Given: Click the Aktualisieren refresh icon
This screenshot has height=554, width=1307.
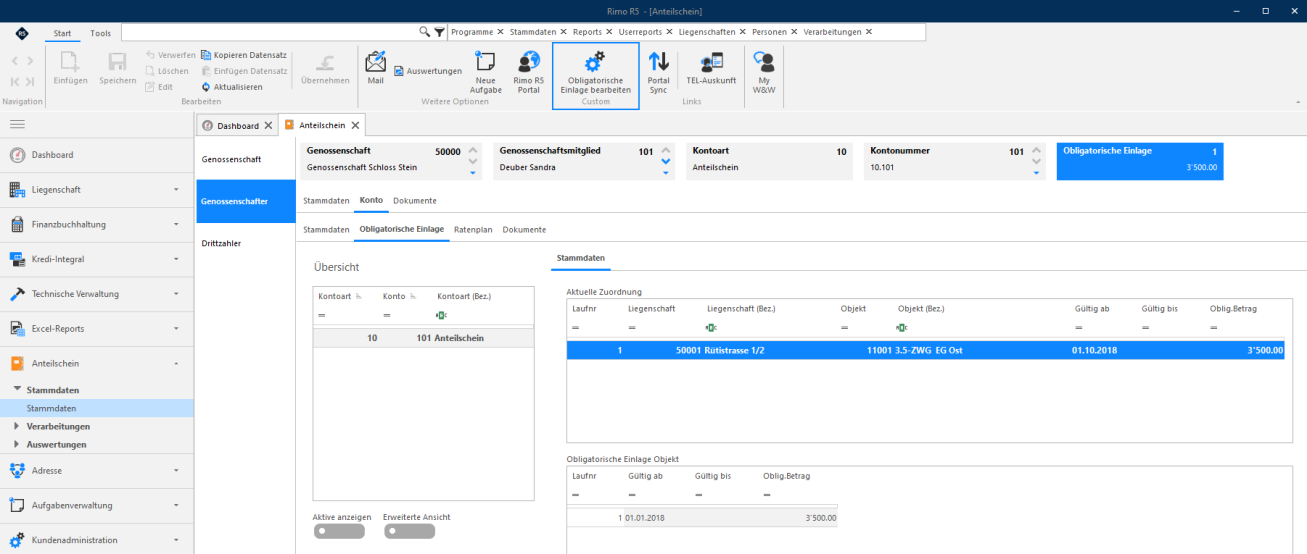Looking at the screenshot, I should point(205,87).
